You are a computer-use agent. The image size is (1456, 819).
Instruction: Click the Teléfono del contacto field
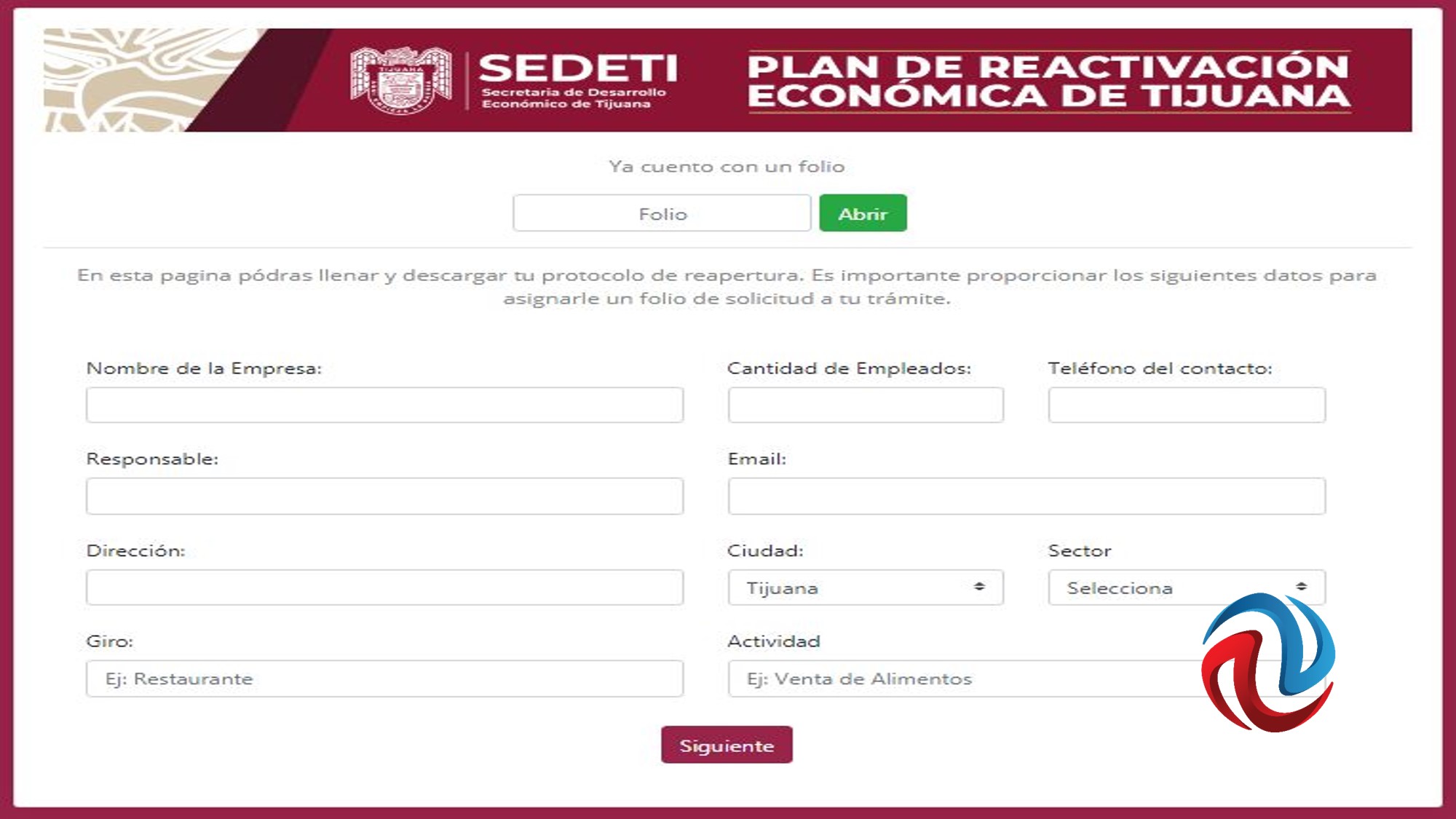pyautogui.click(x=1186, y=405)
